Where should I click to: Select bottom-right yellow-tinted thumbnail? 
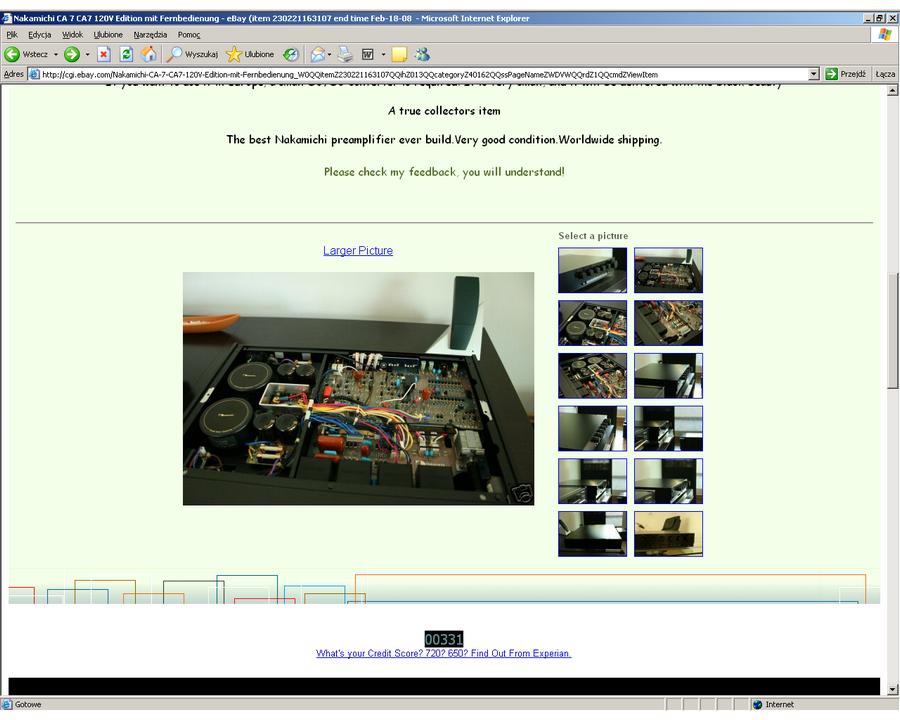point(668,534)
